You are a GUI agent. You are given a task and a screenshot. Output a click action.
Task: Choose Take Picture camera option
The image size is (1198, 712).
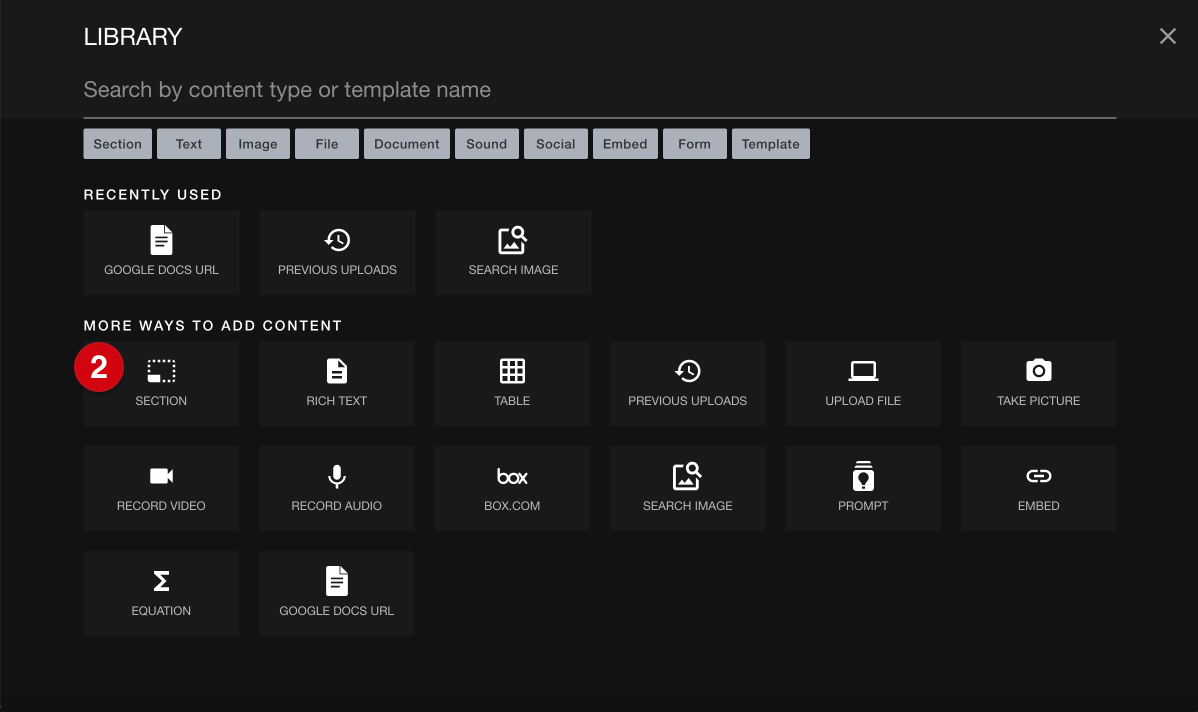tap(1038, 384)
